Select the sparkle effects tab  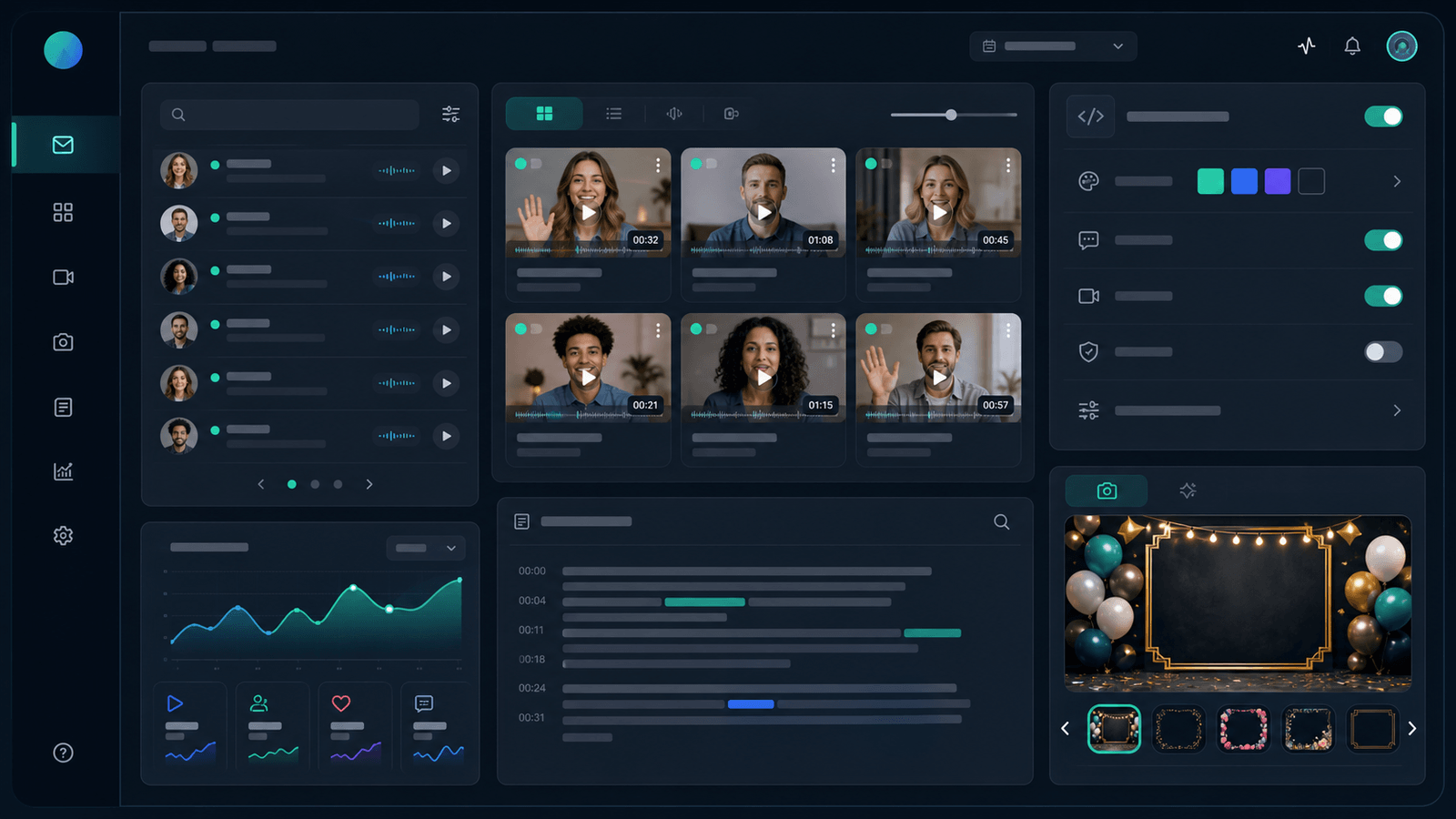(x=1188, y=490)
